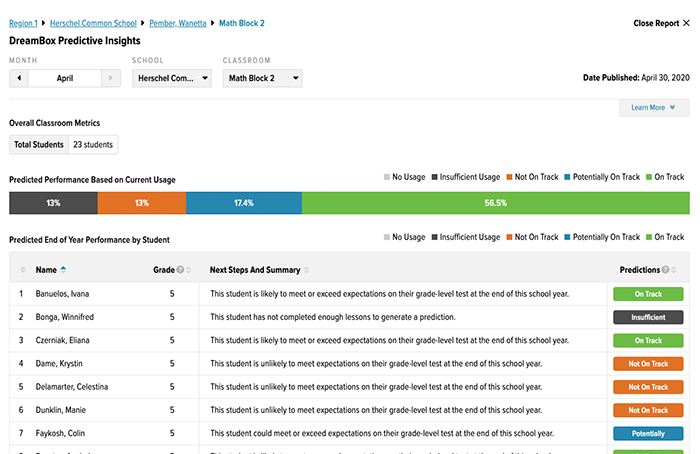Select student name Bonga, Winnifred

(x=65, y=317)
